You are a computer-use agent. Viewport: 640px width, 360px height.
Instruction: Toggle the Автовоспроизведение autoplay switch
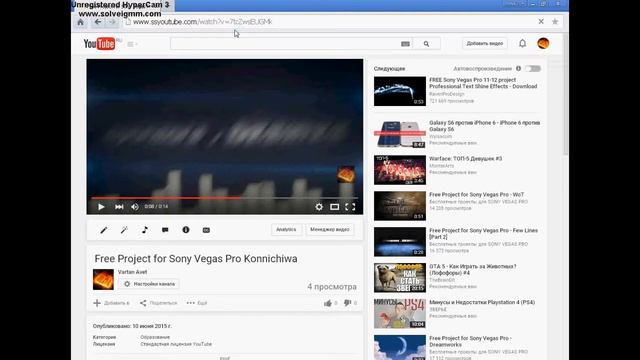(x=533, y=69)
